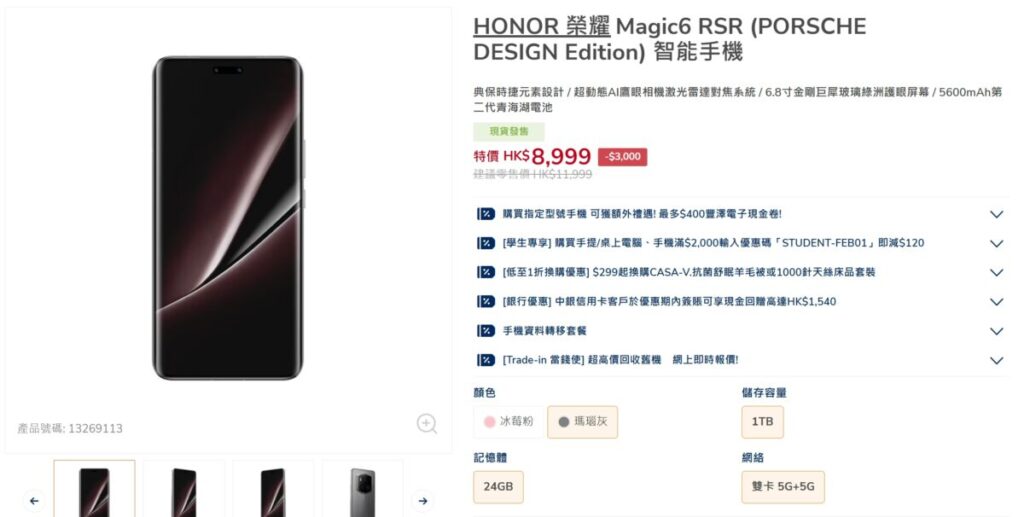Click promo icon beside CASA-V bedding offer
The height and width of the screenshot is (517, 1024).
[486, 272]
